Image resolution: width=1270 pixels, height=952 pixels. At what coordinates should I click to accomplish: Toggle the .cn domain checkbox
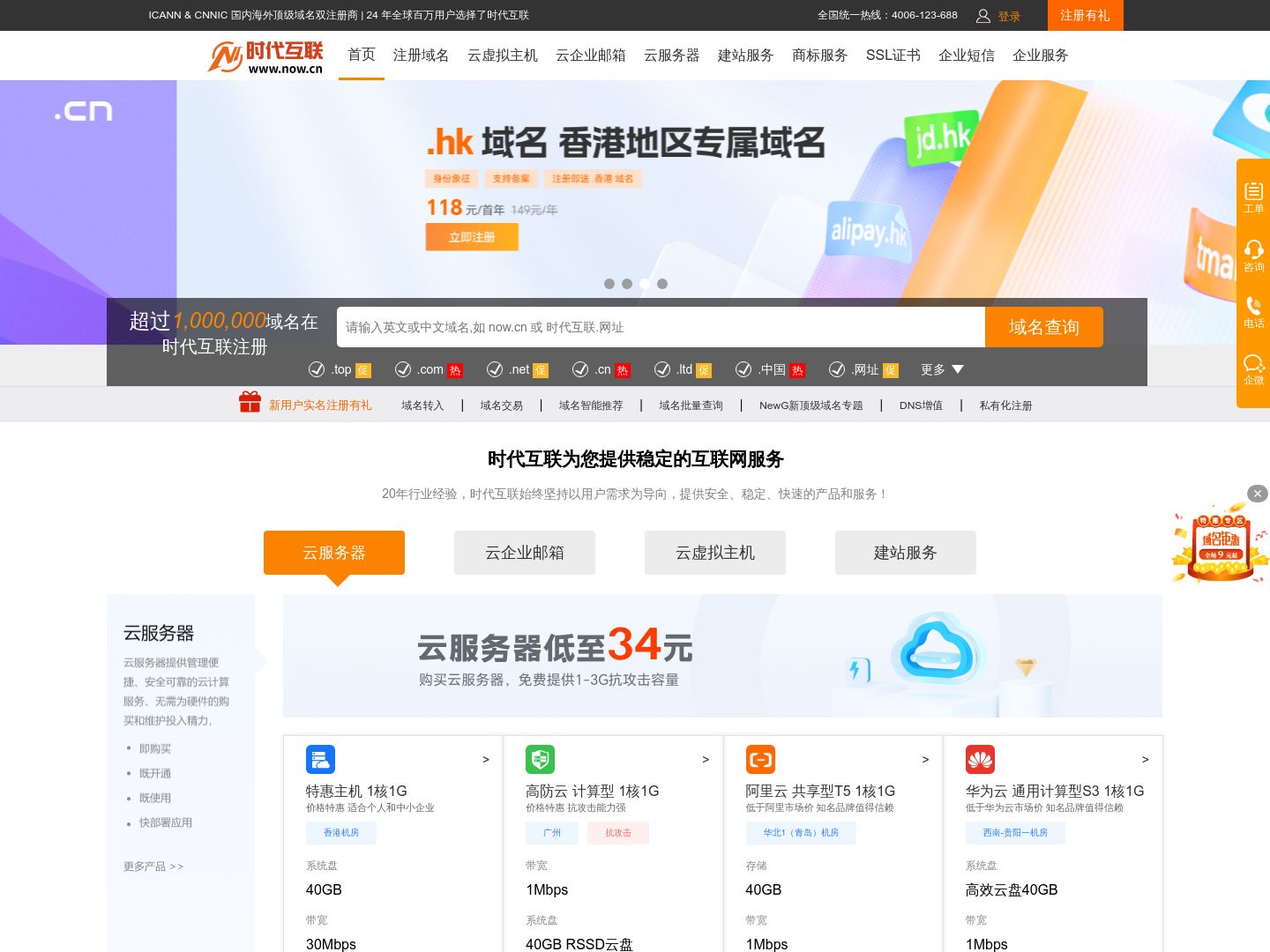point(580,369)
